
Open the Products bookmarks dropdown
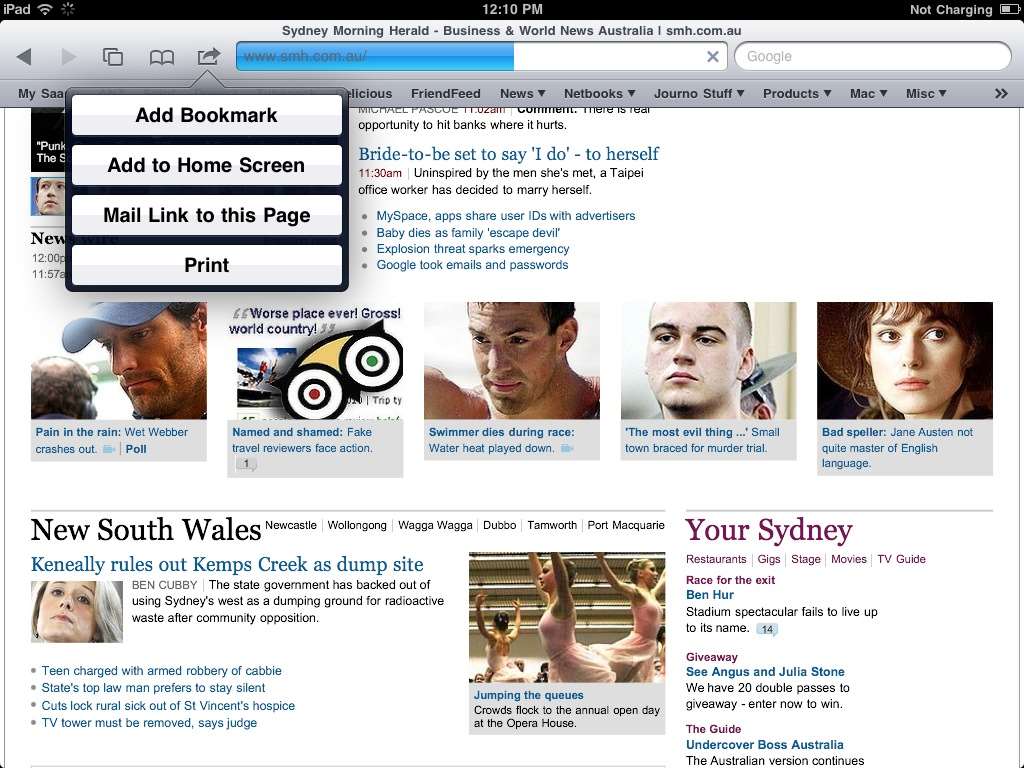pos(796,93)
